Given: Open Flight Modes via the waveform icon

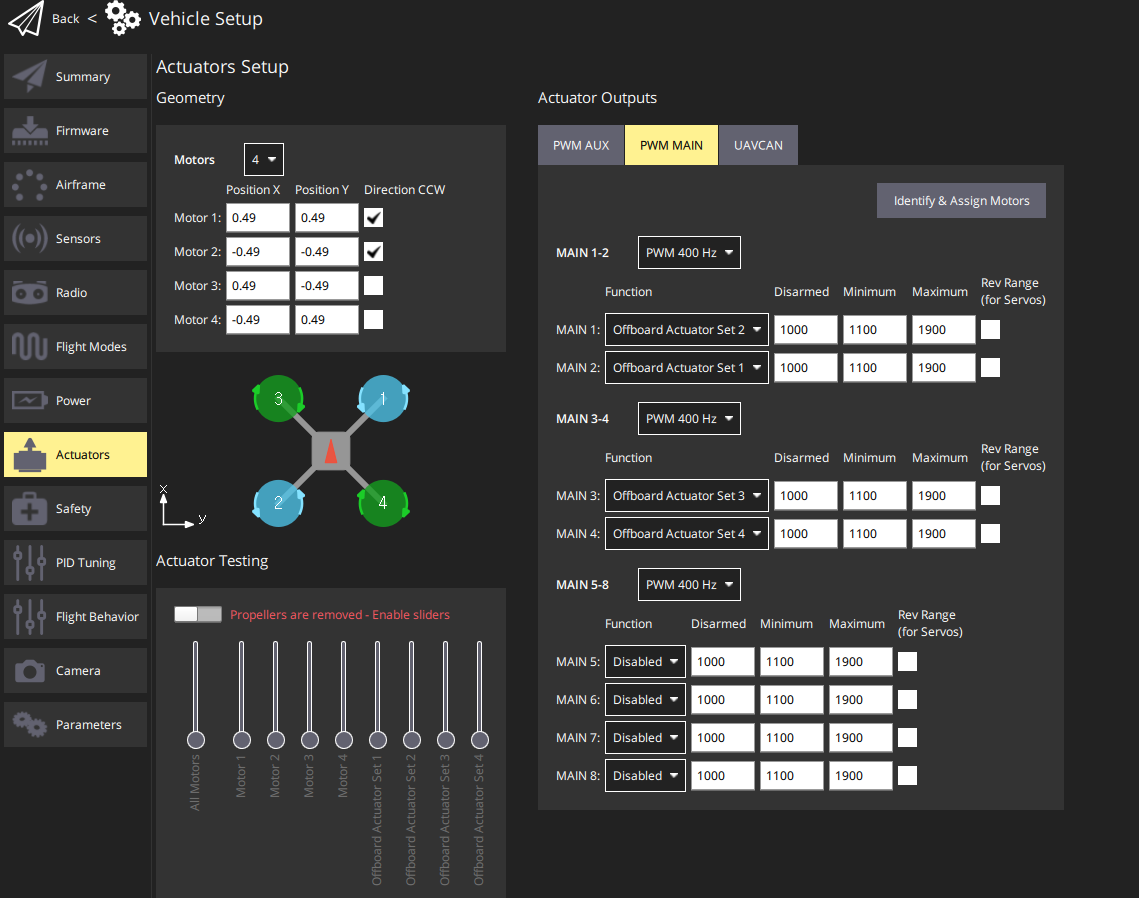Looking at the screenshot, I should (29, 347).
